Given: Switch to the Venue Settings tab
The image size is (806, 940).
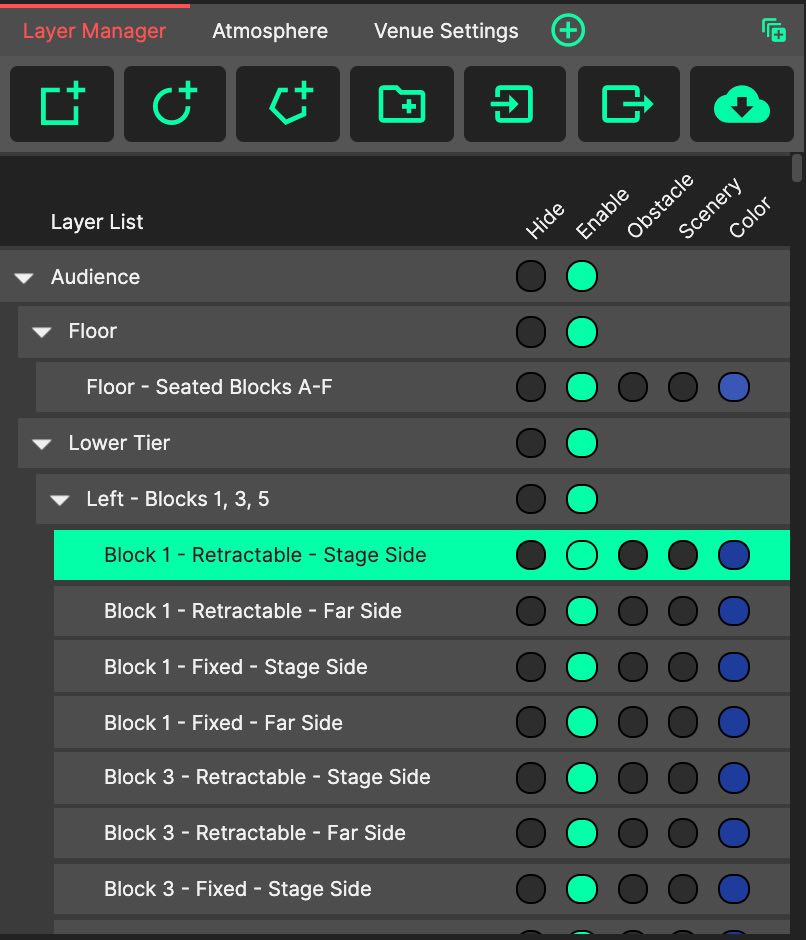Looking at the screenshot, I should click(446, 31).
